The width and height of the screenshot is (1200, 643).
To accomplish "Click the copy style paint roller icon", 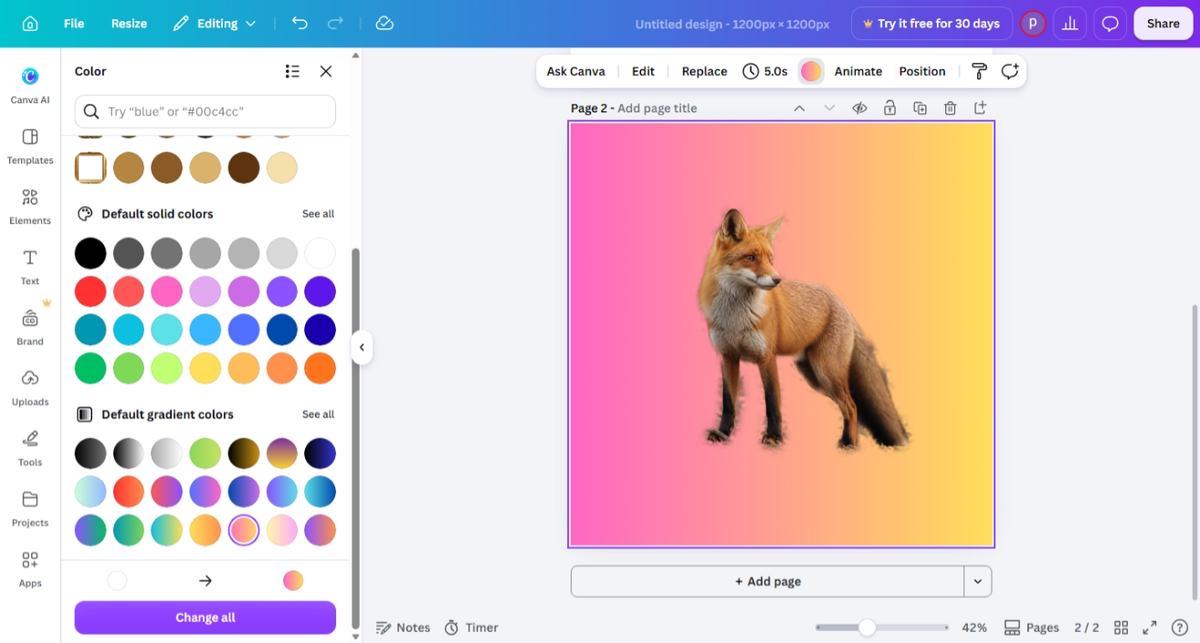I will (979, 71).
